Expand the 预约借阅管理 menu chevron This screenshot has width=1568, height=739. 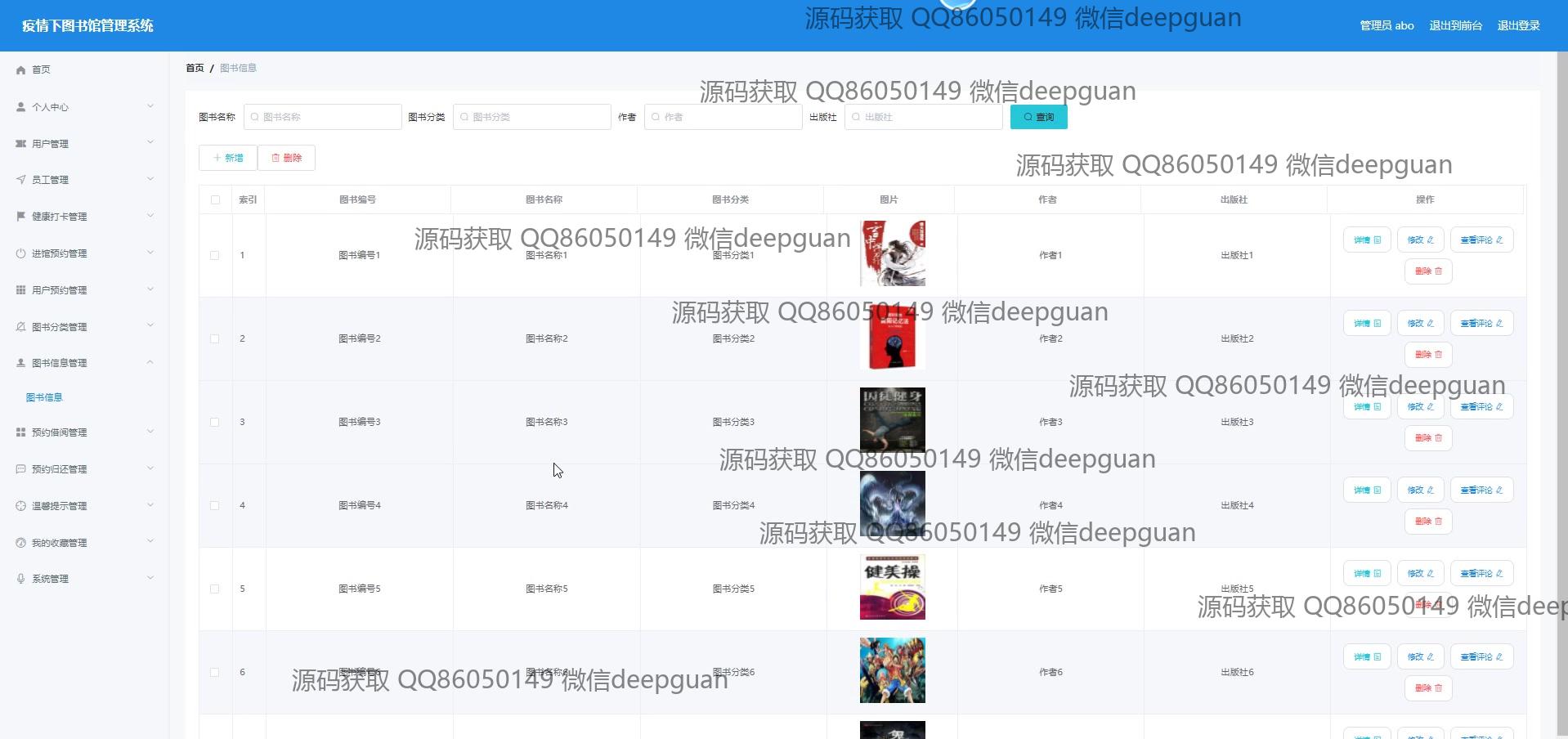[150, 432]
